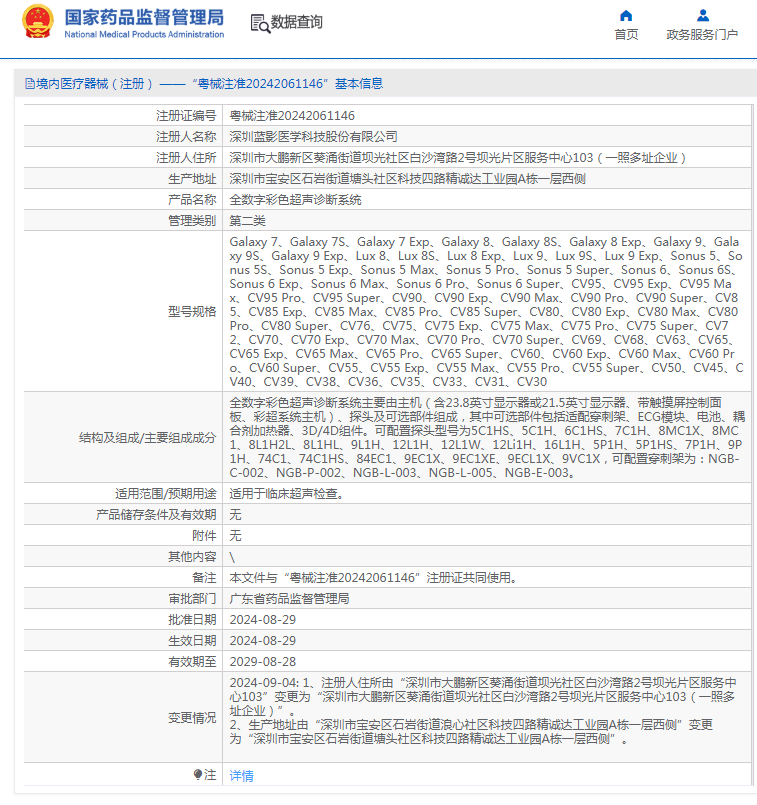The image size is (757, 805).
Task: Click the 附件 row label
Action: coord(204,535)
